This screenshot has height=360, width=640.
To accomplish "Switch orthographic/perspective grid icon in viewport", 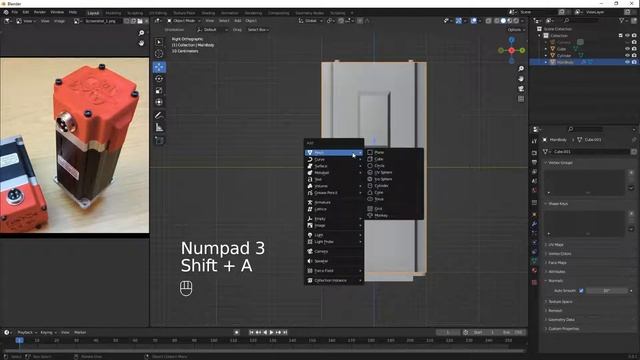I will (521, 99).
